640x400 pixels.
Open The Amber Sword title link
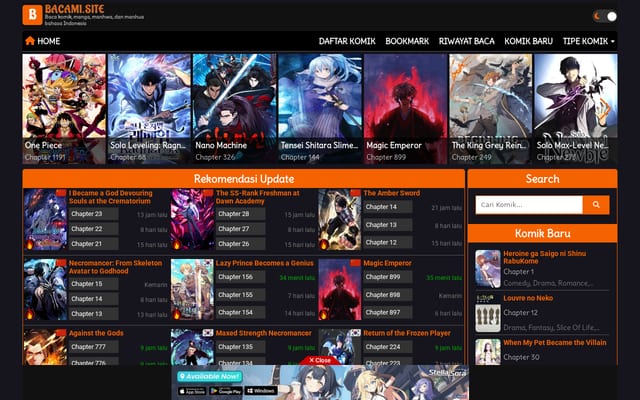point(391,193)
